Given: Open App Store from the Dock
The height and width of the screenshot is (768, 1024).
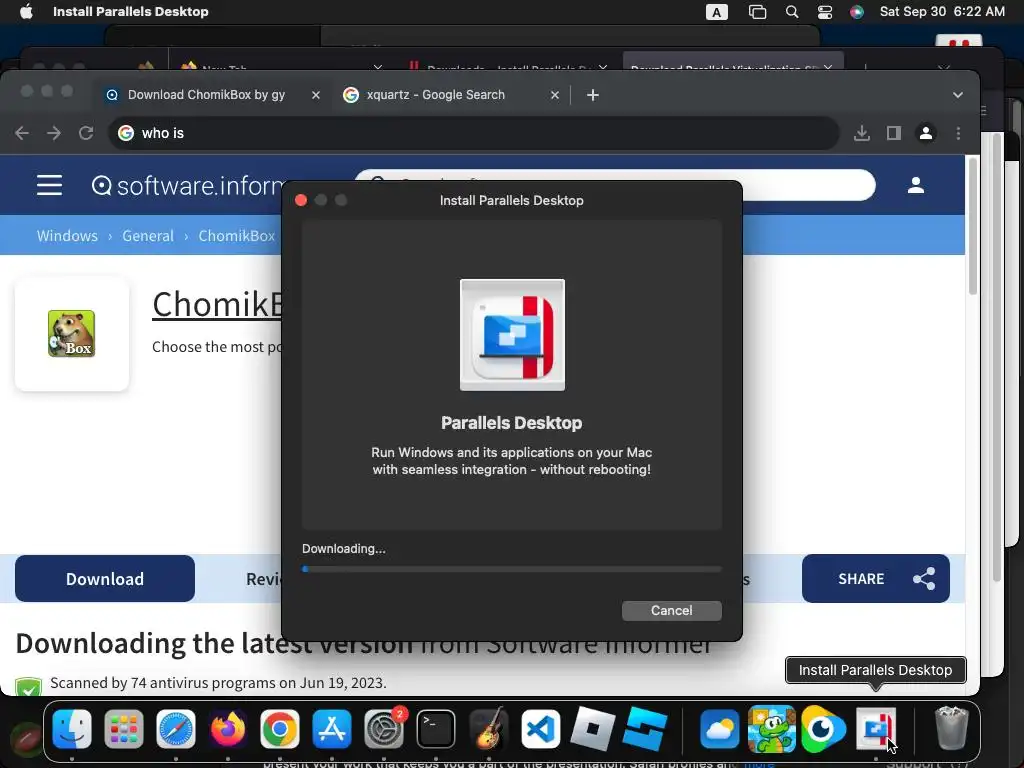Looking at the screenshot, I should (332, 729).
